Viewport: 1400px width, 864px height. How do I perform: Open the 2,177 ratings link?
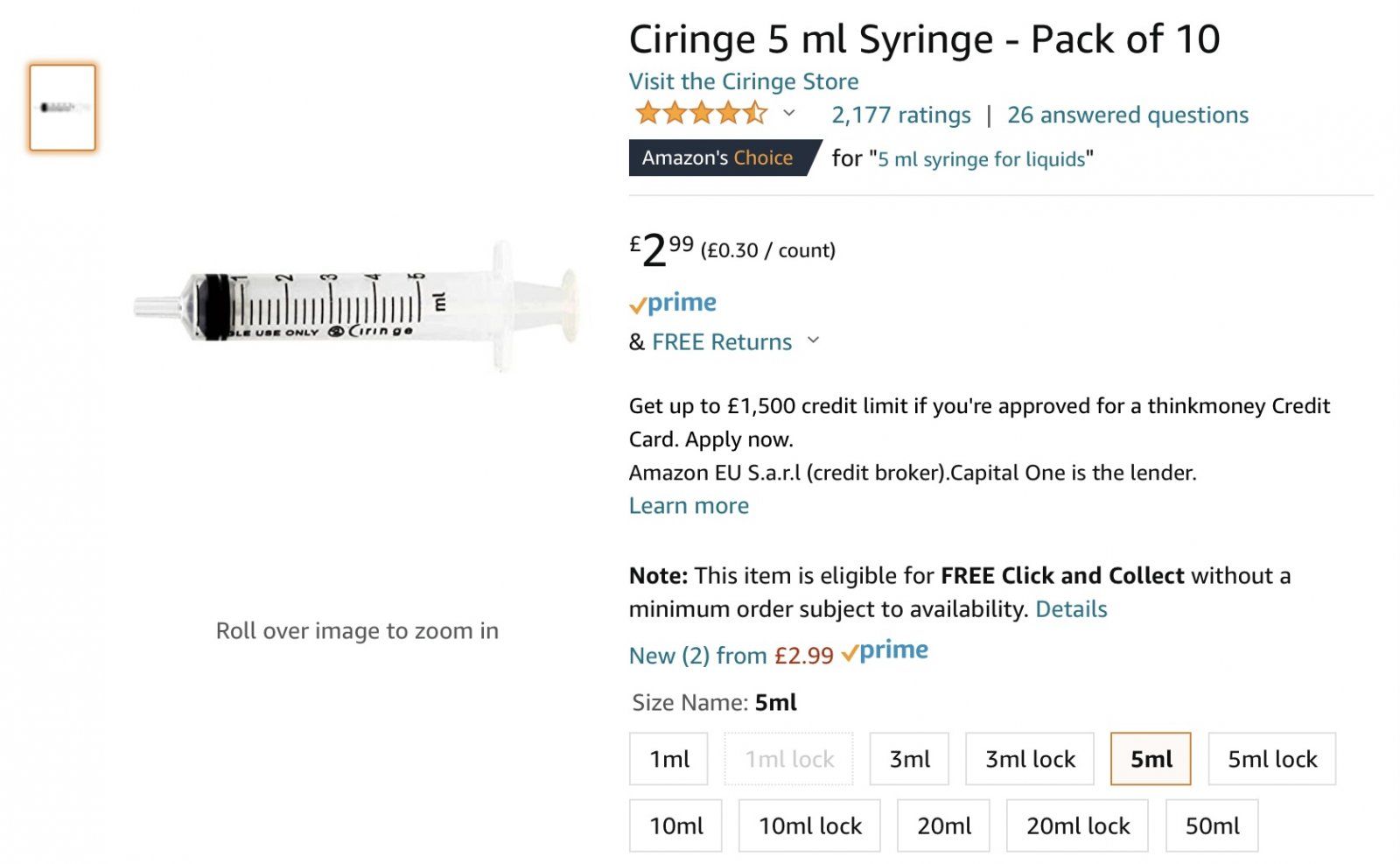[900, 115]
